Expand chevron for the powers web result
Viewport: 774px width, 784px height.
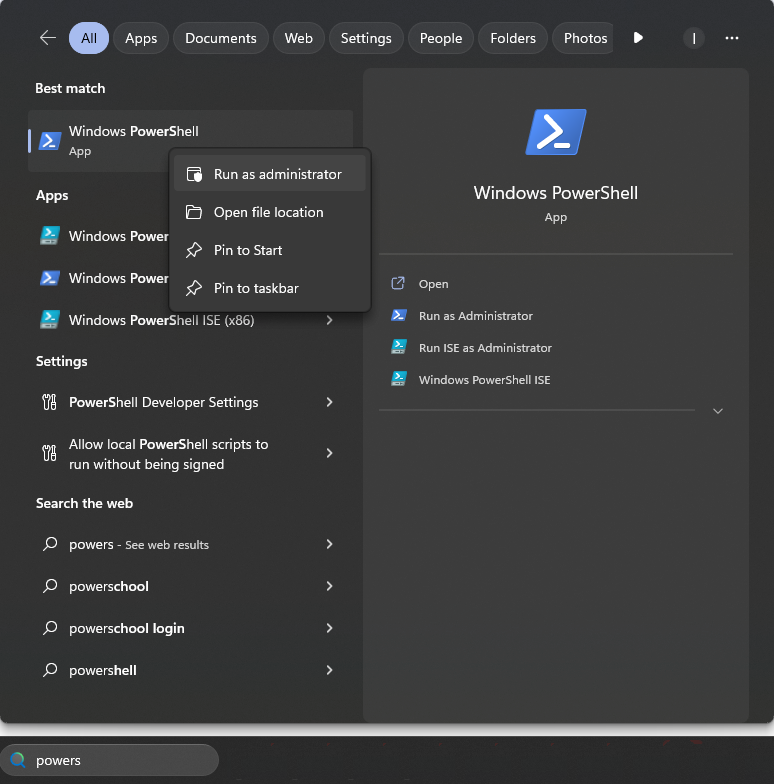point(329,544)
